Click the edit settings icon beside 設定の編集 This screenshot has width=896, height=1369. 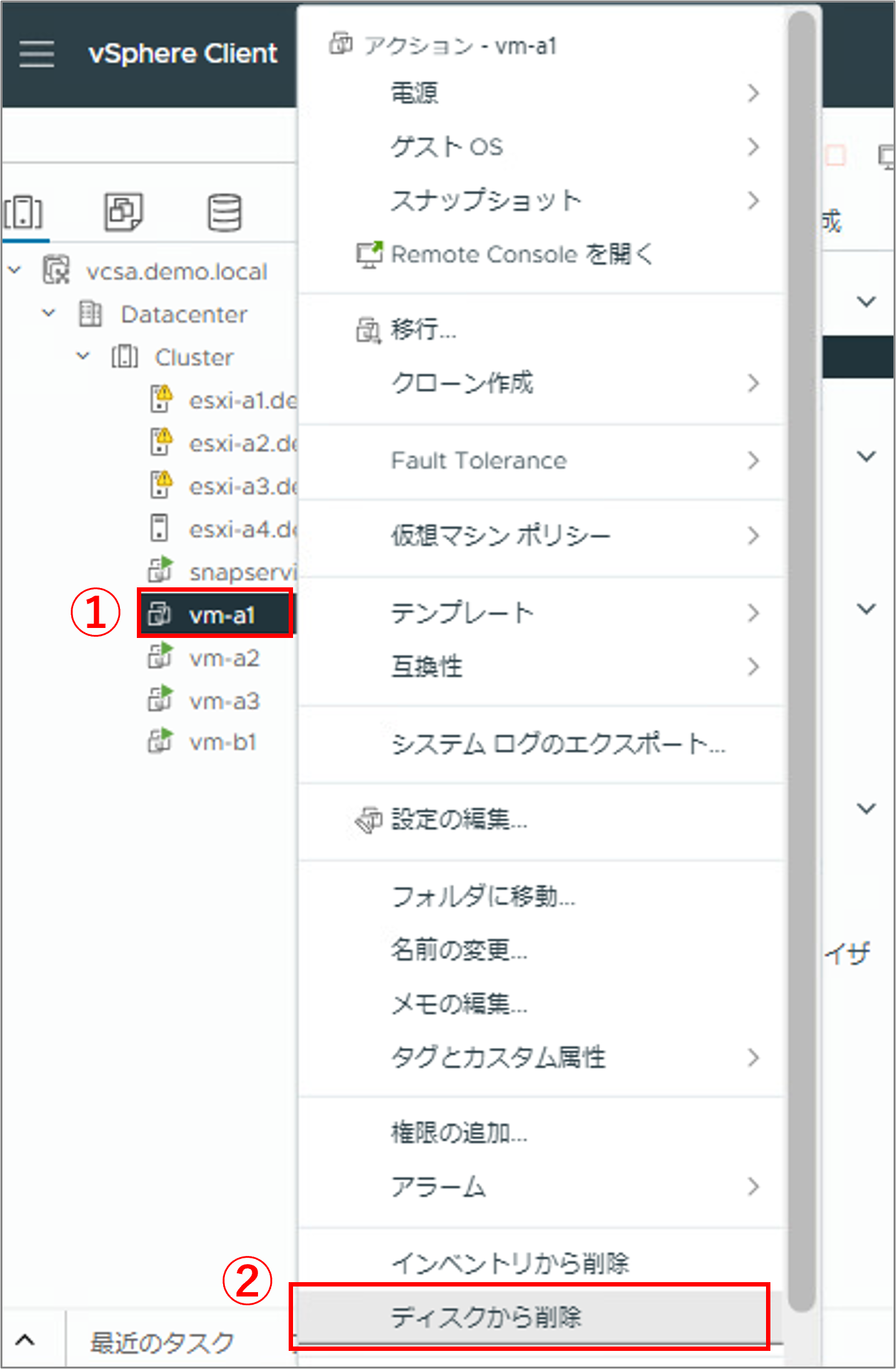tap(368, 819)
